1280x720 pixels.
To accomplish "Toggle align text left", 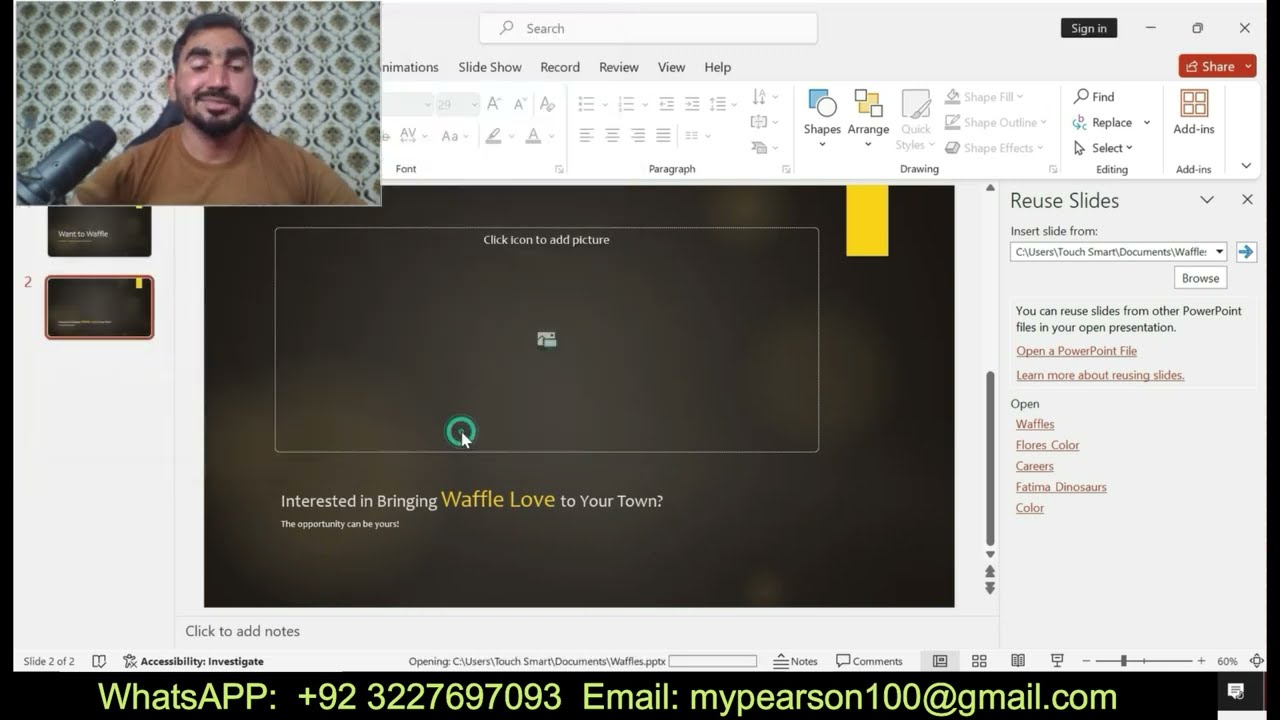I will pyautogui.click(x=587, y=135).
